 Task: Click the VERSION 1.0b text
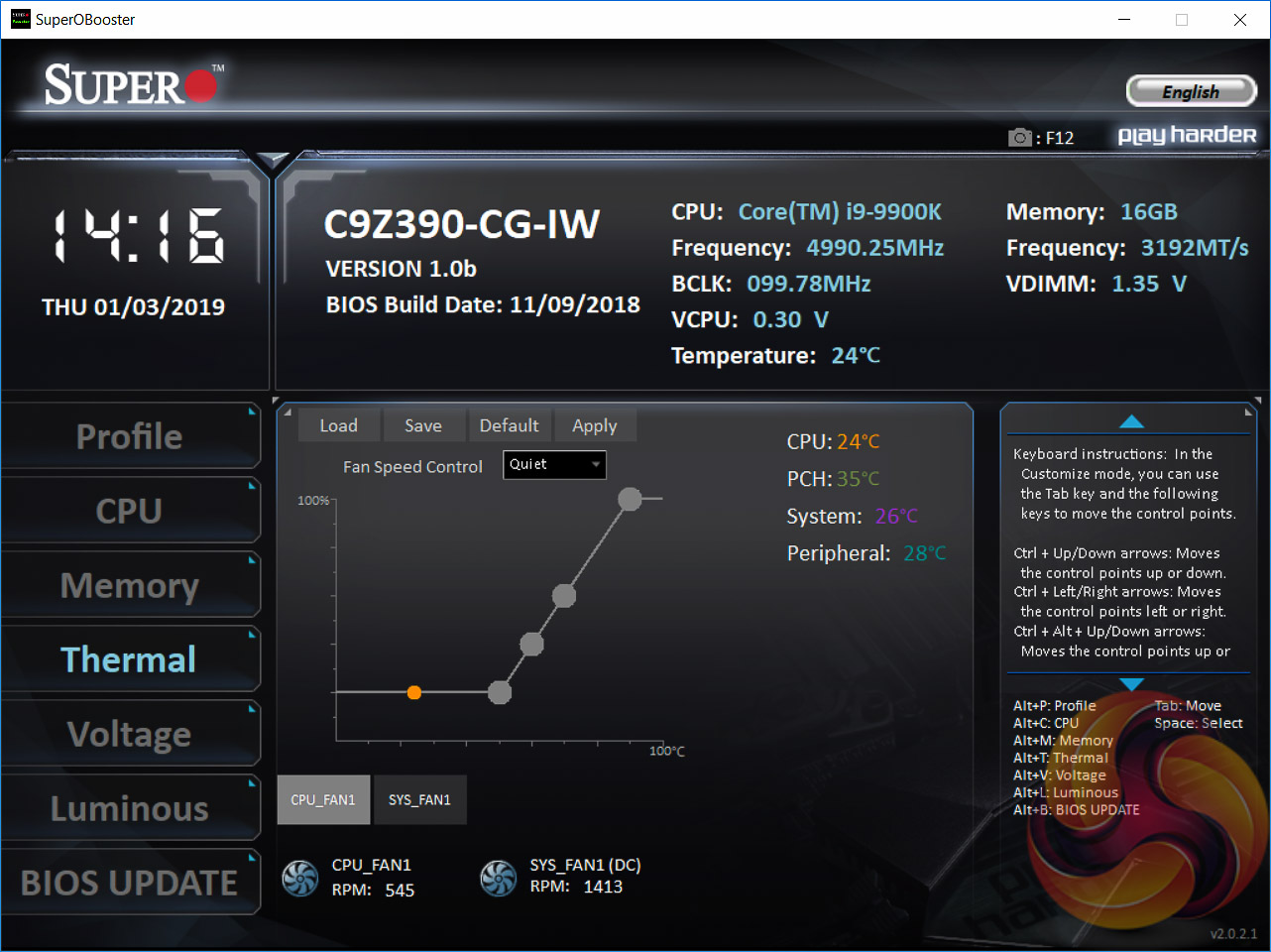click(x=401, y=269)
